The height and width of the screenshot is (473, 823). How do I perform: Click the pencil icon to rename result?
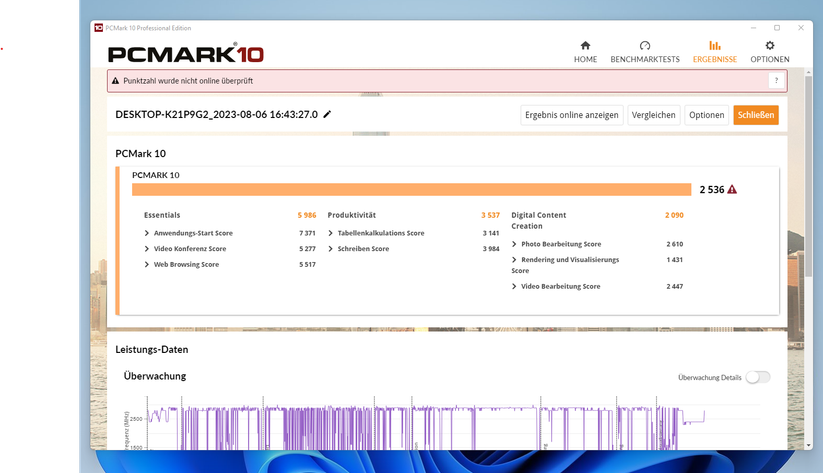coord(327,114)
